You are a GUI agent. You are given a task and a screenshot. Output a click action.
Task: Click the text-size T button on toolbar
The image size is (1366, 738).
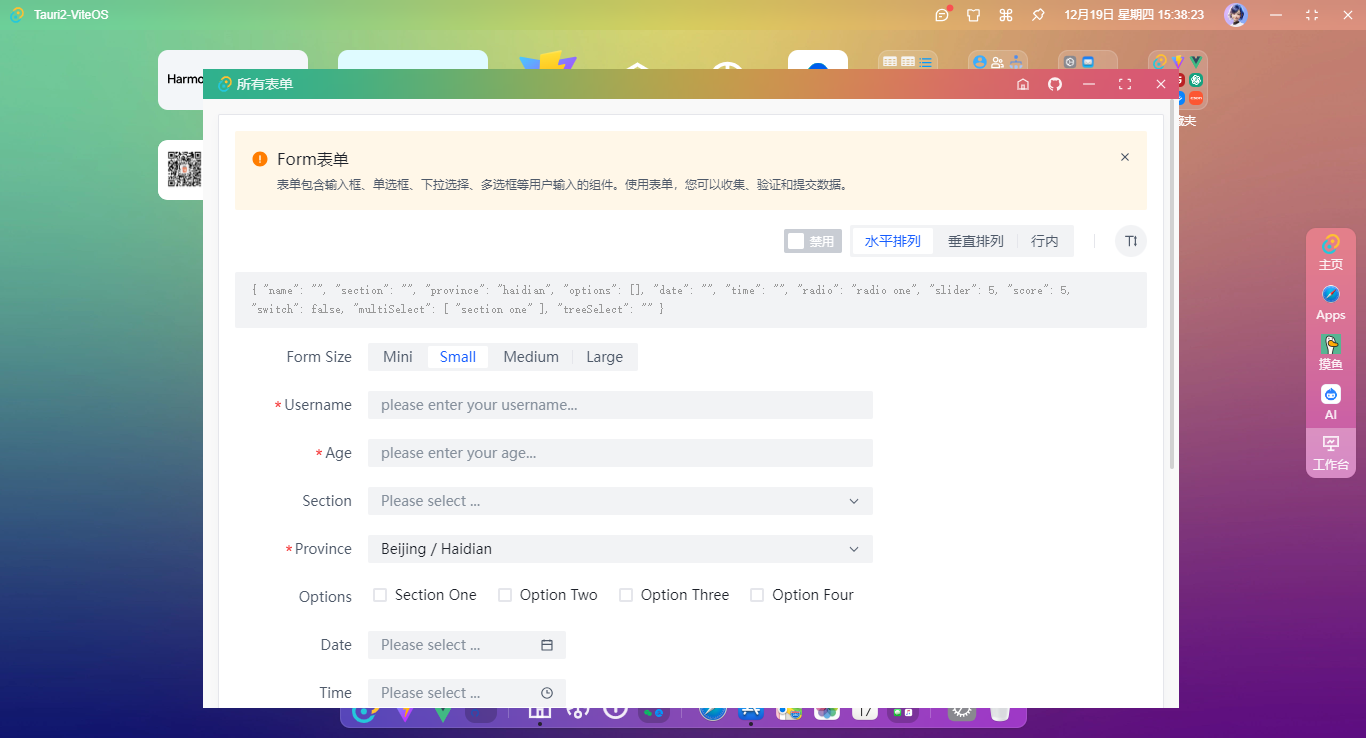click(1131, 241)
